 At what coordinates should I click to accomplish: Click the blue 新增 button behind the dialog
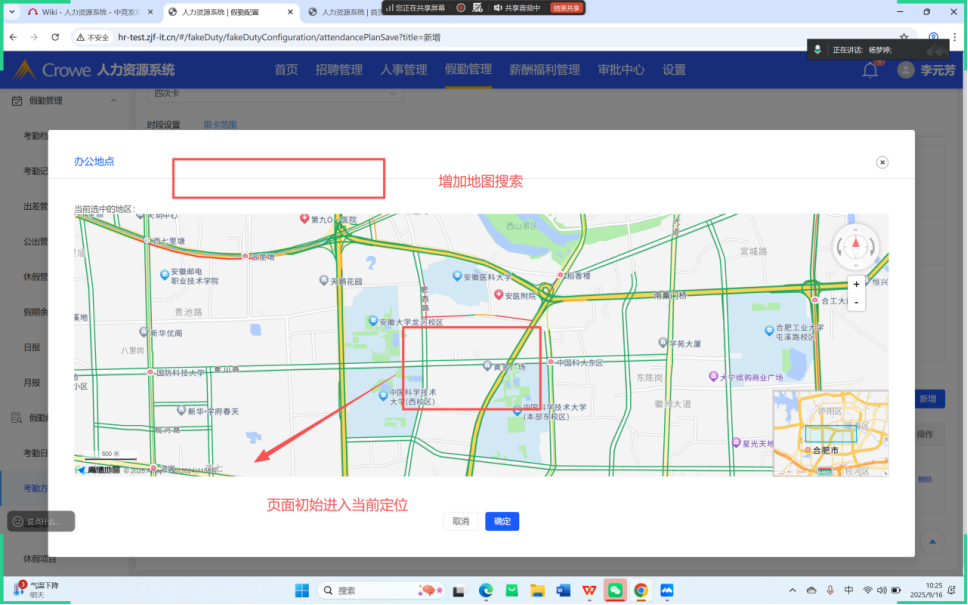point(928,399)
